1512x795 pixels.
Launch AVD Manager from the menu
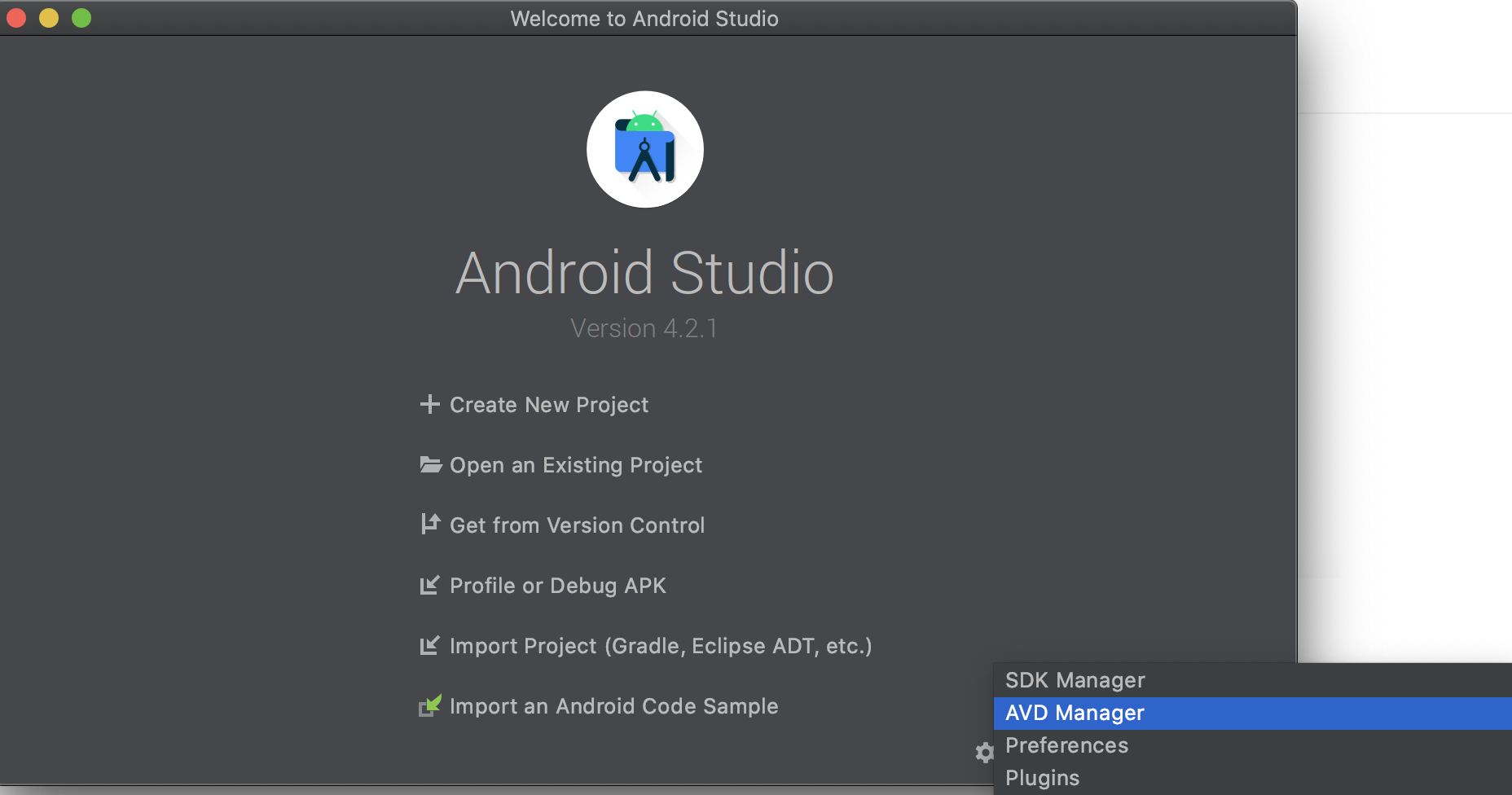(1253, 713)
